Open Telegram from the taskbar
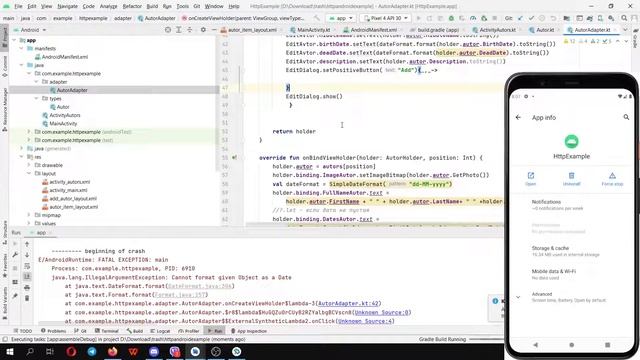Image resolution: width=640 pixels, height=360 pixels. (92, 352)
